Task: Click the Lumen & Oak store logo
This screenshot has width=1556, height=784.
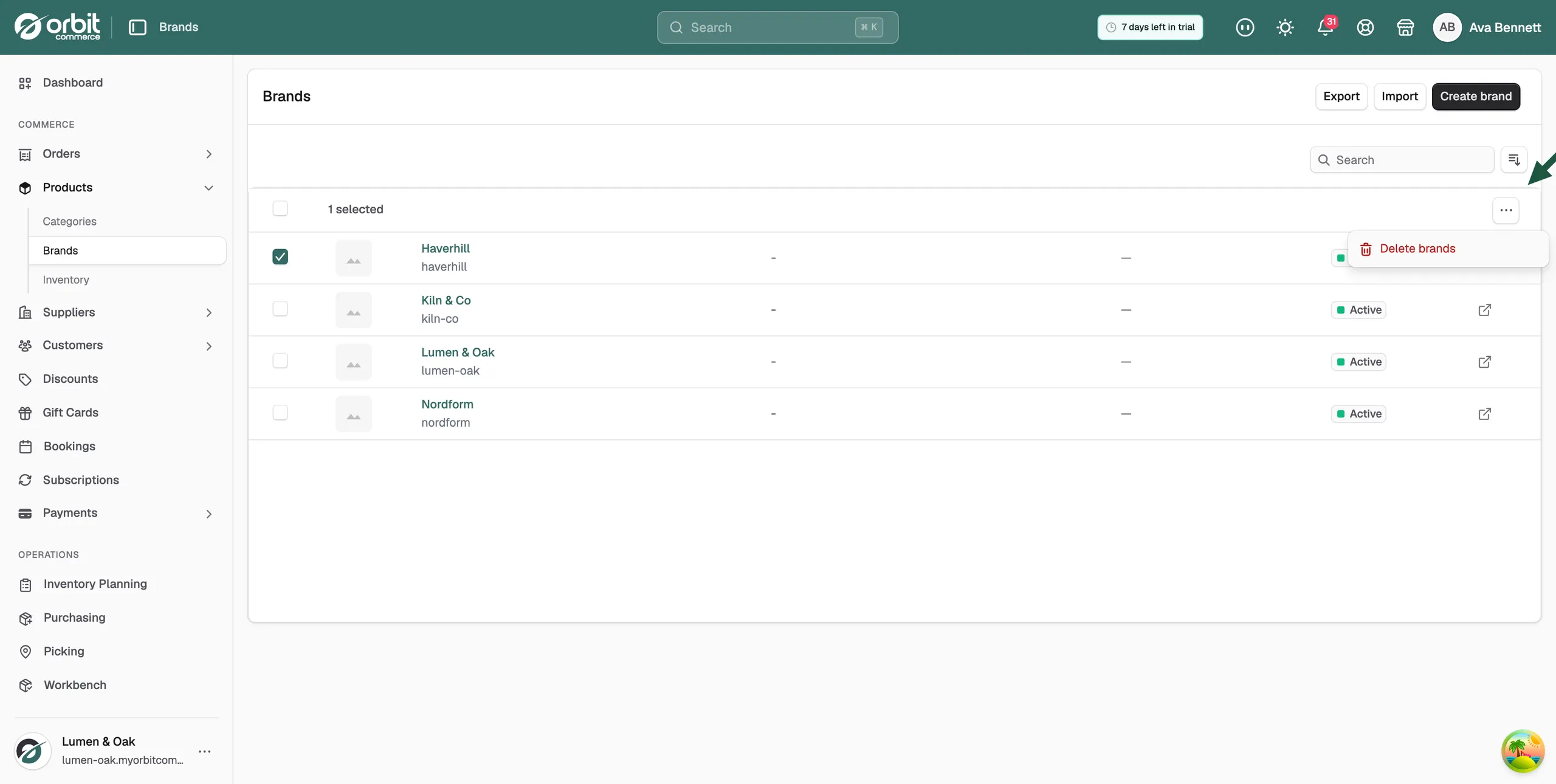Action: (x=32, y=751)
